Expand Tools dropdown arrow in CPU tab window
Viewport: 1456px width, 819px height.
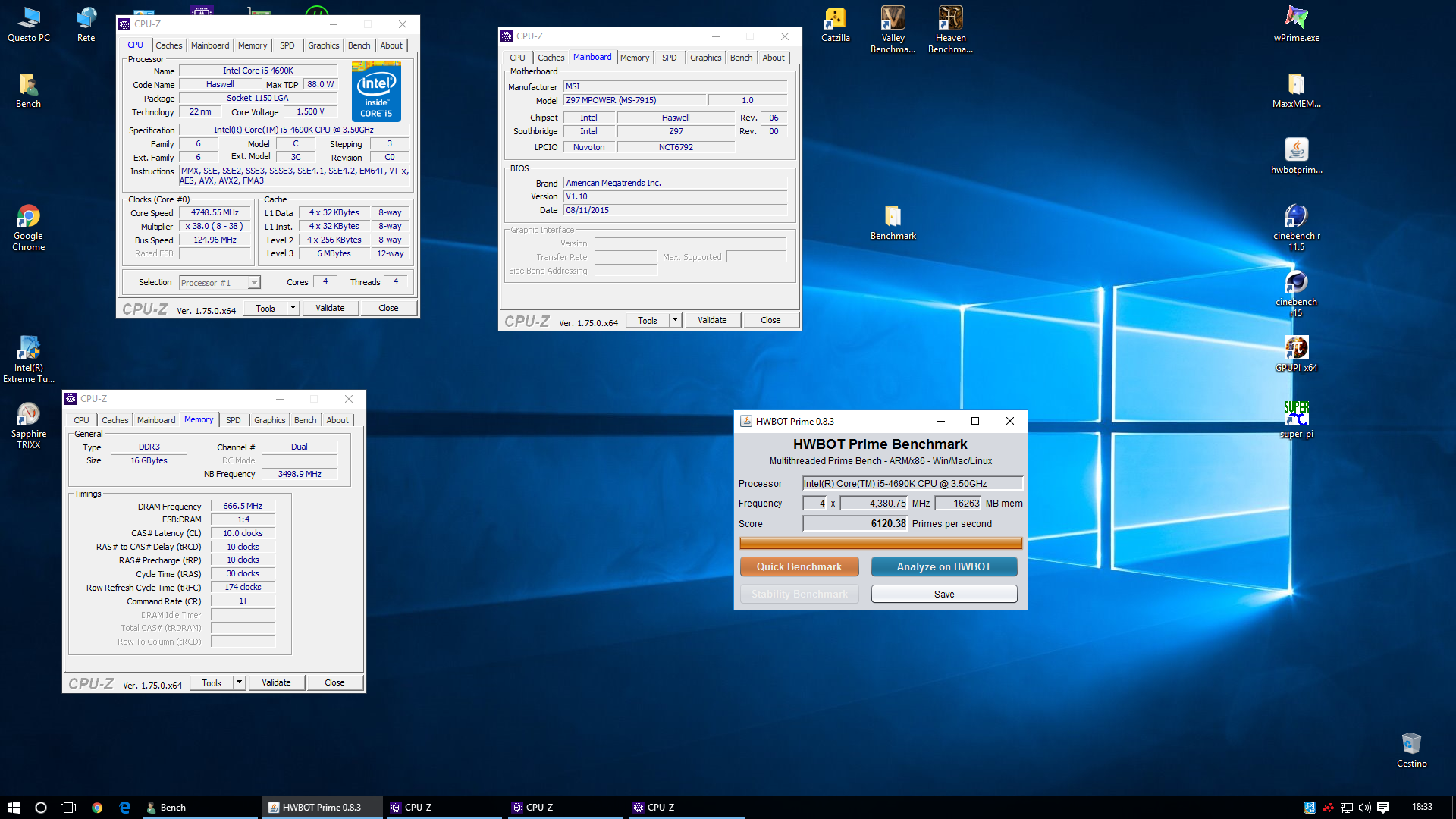(x=293, y=308)
